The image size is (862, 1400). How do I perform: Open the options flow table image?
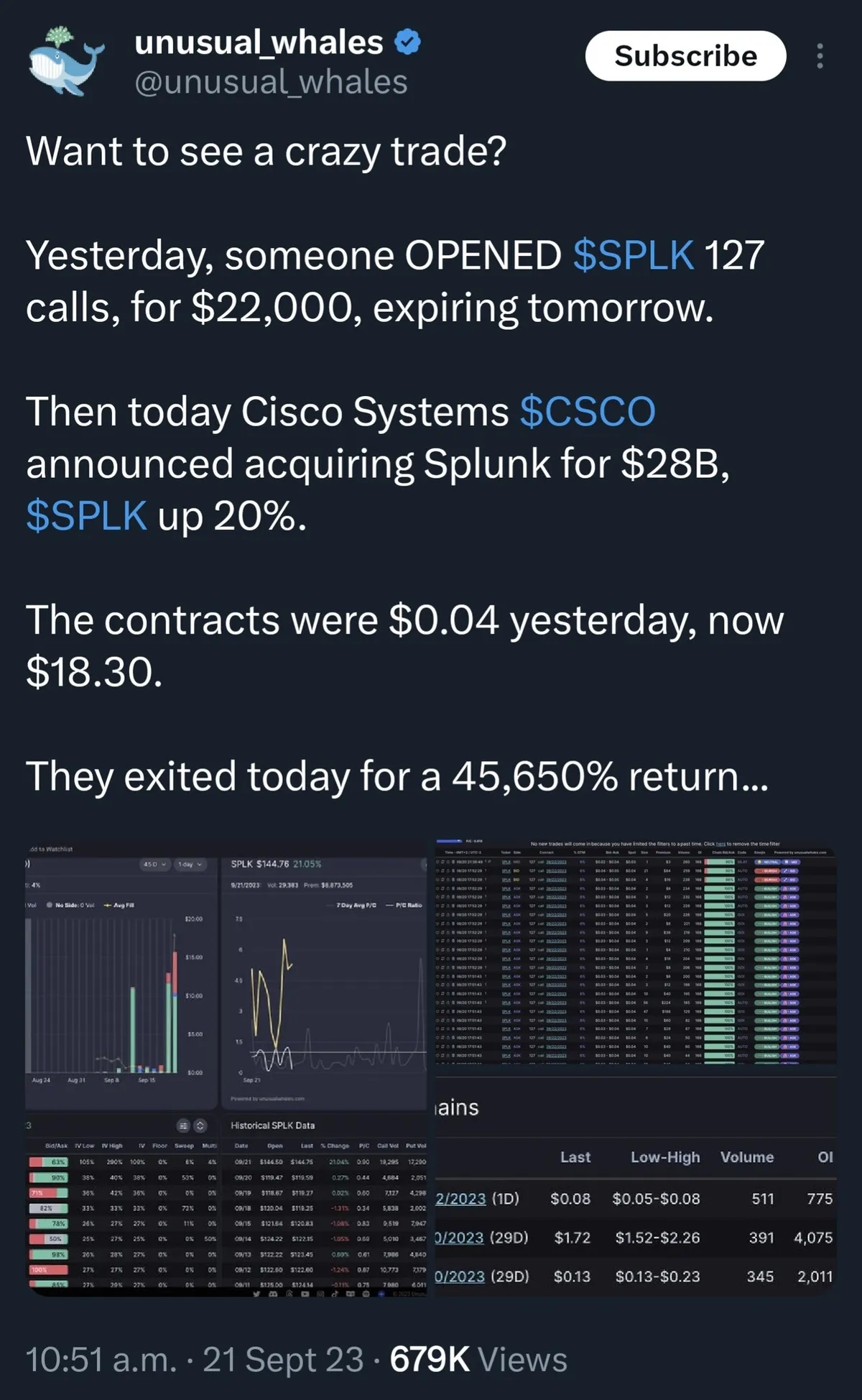pos(635,952)
